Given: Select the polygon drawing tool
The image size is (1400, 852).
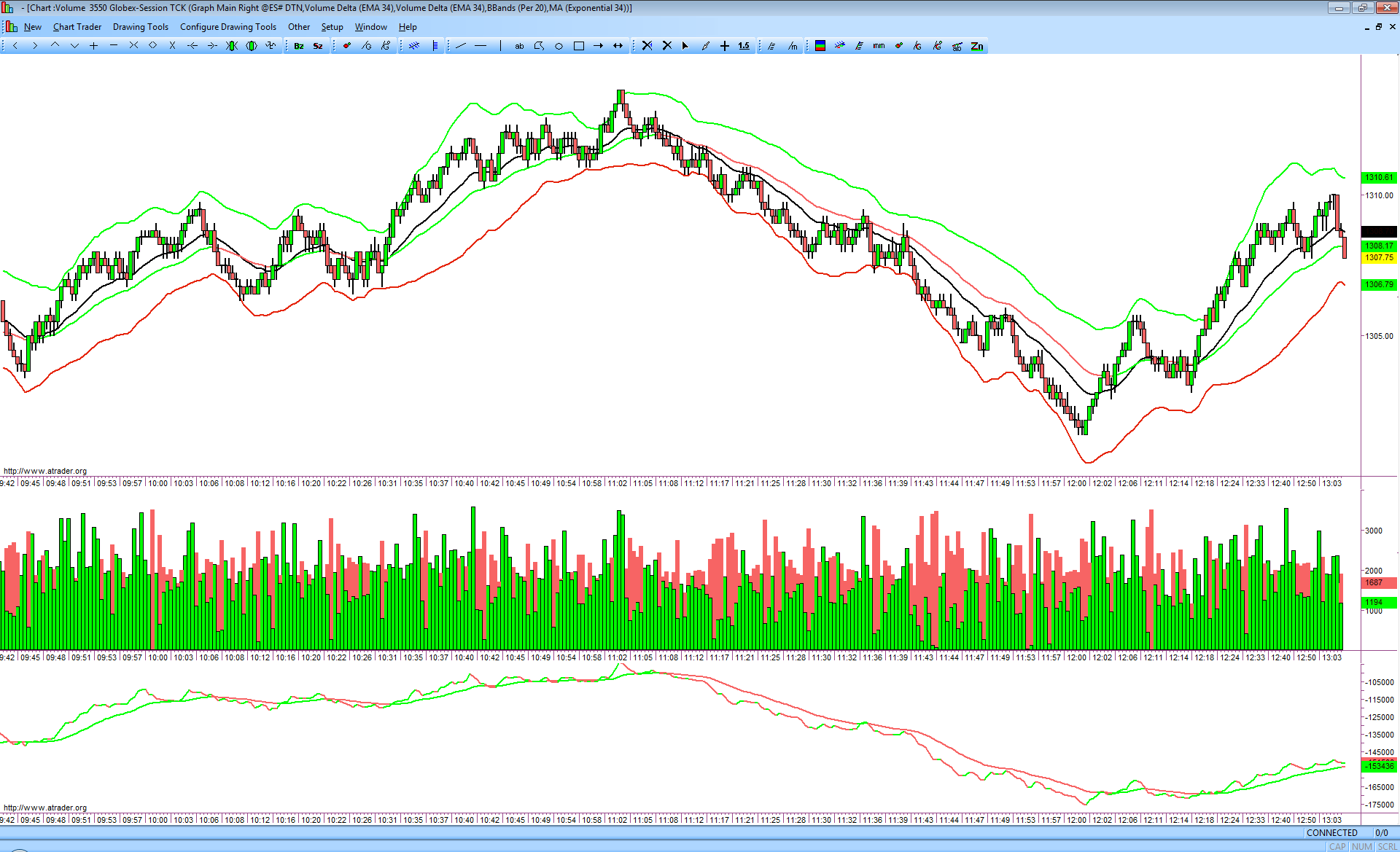Looking at the screenshot, I should [540, 46].
